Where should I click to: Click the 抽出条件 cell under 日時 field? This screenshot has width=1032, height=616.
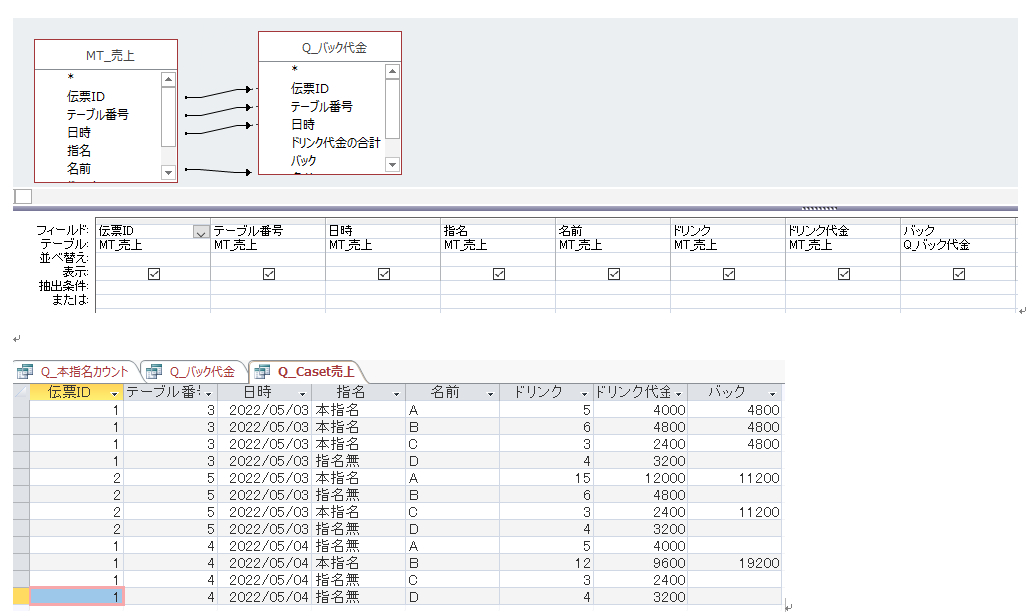382,286
